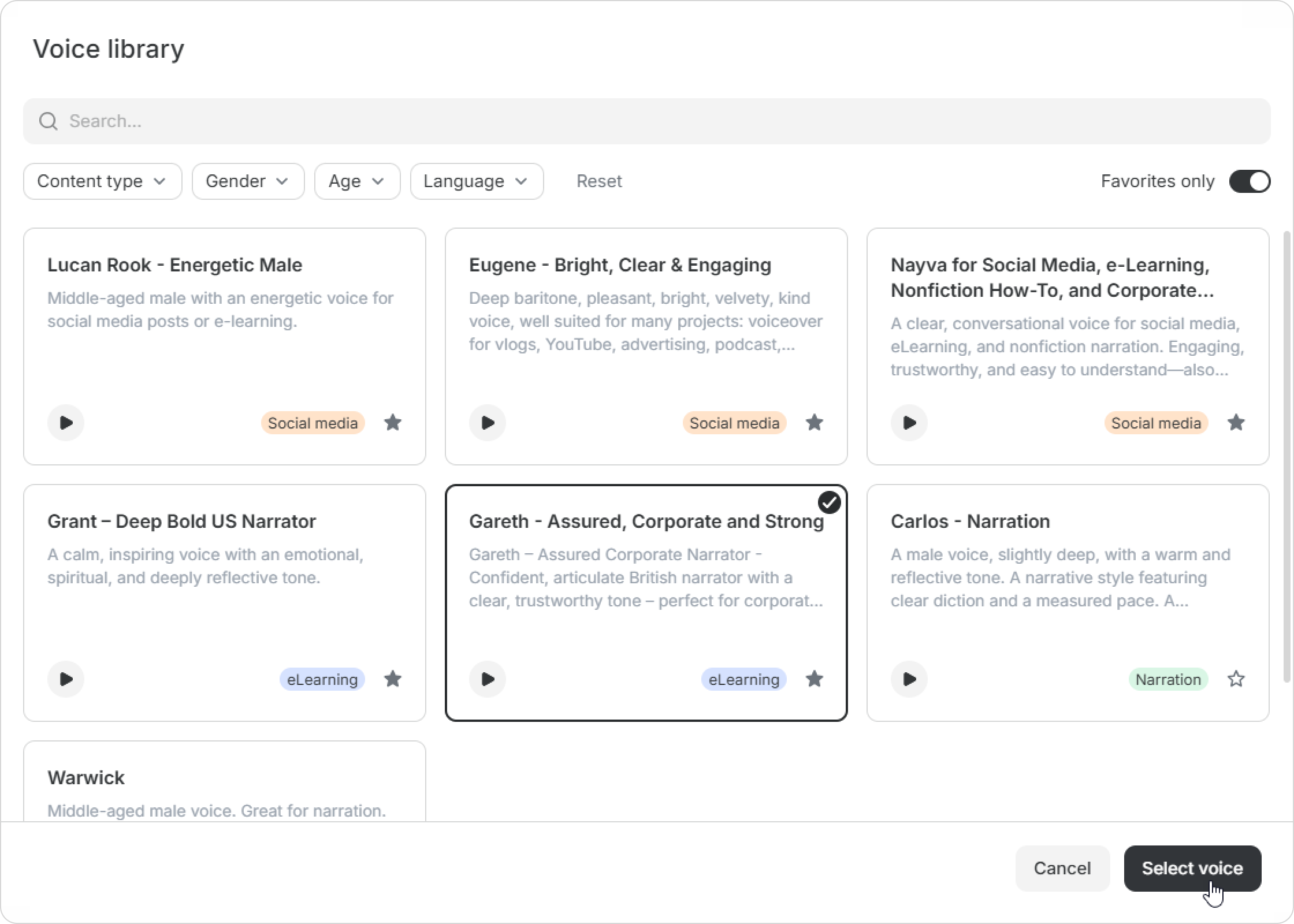The image size is (1294, 924).
Task: Toggle favorite star for Grant voice
Action: pyautogui.click(x=393, y=679)
